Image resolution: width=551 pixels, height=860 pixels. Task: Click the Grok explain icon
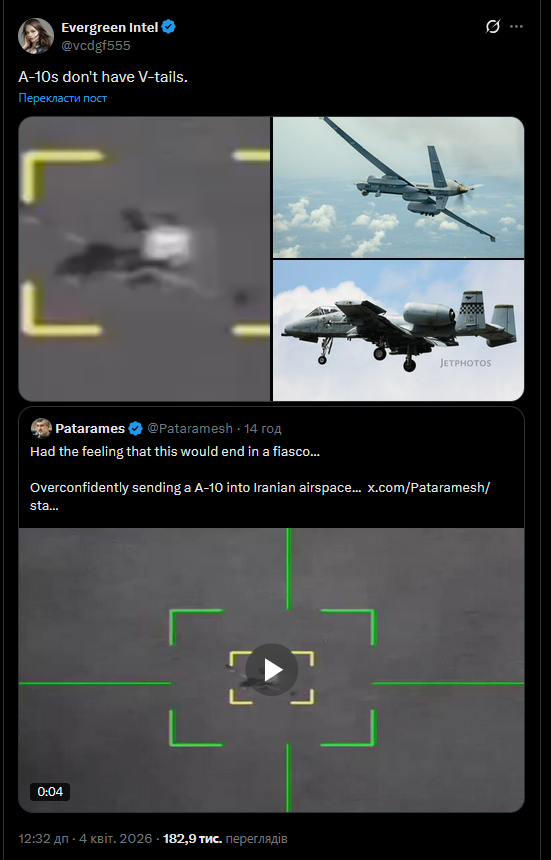point(492,26)
